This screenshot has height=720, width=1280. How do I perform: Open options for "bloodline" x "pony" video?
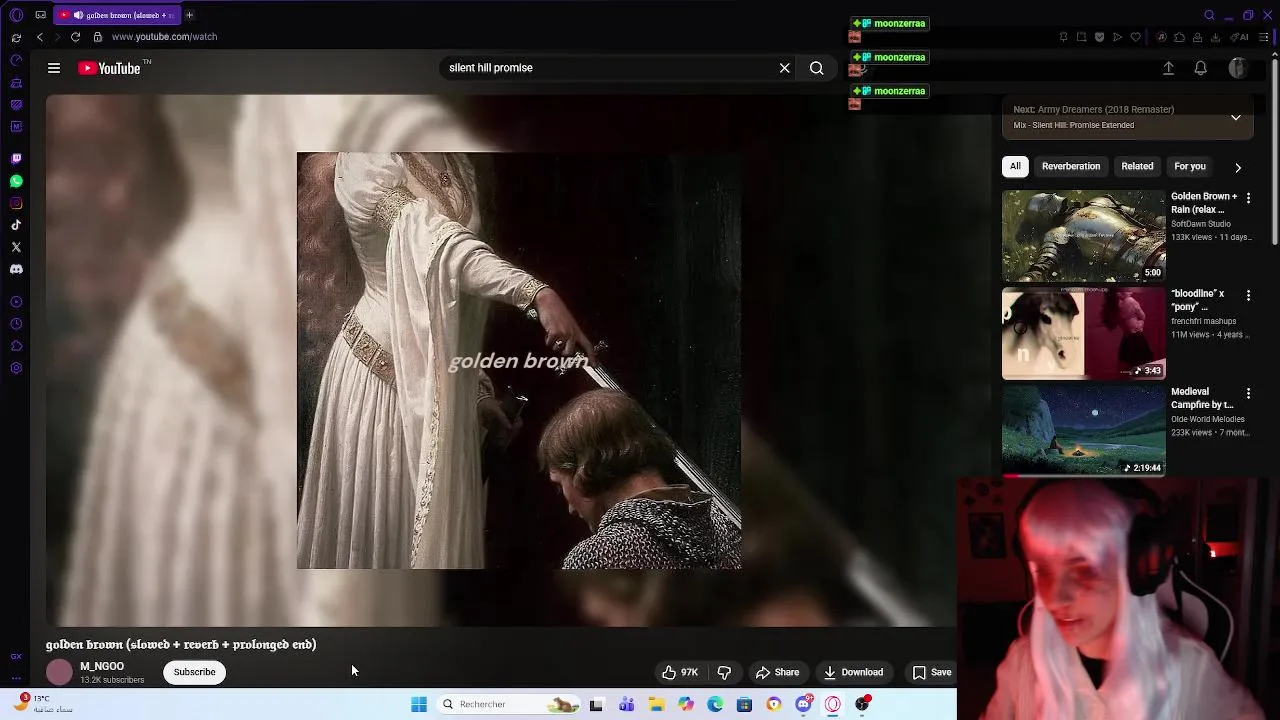point(1248,295)
